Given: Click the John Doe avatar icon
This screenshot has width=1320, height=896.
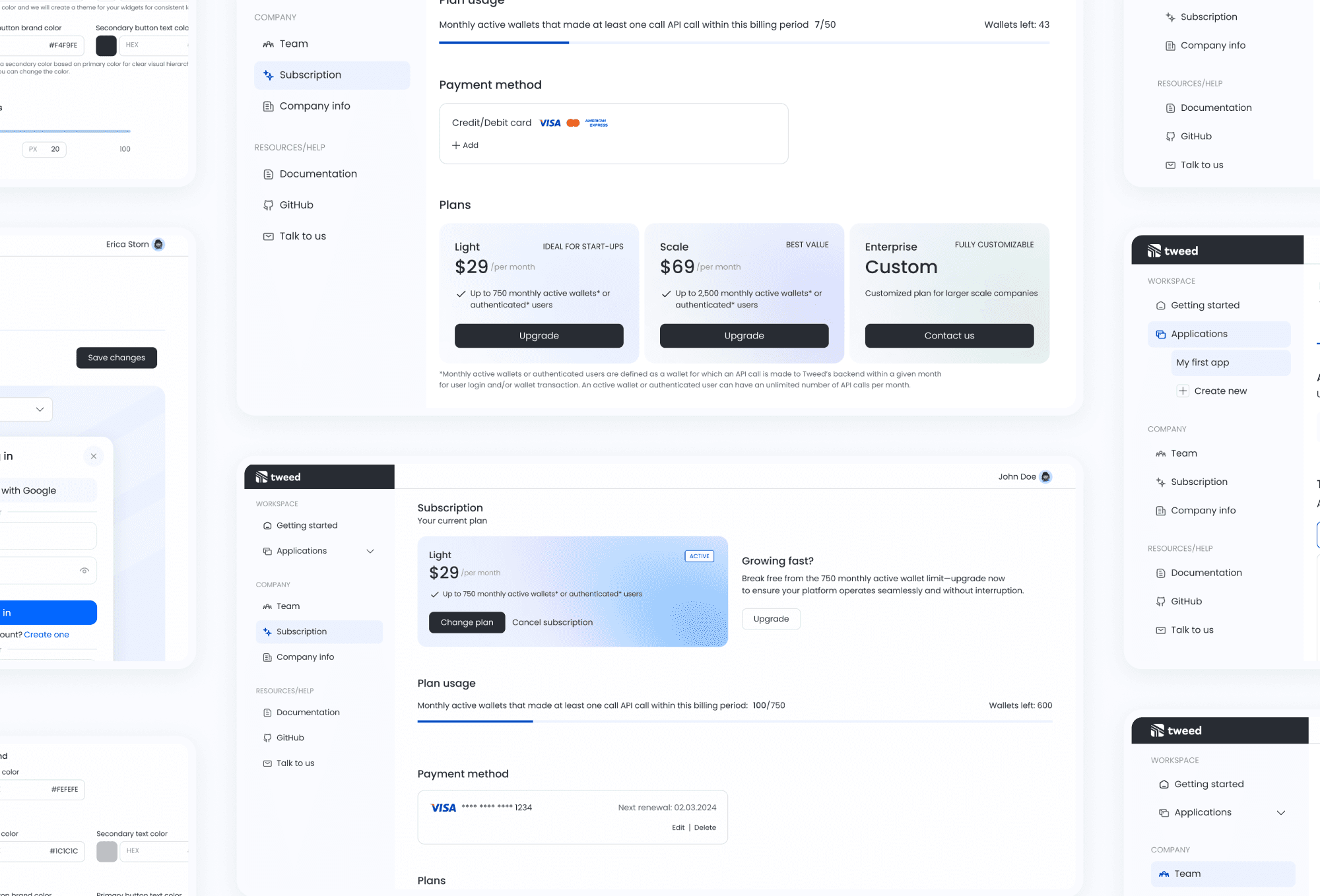Looking at the screenshot, I should point(1045,477).
